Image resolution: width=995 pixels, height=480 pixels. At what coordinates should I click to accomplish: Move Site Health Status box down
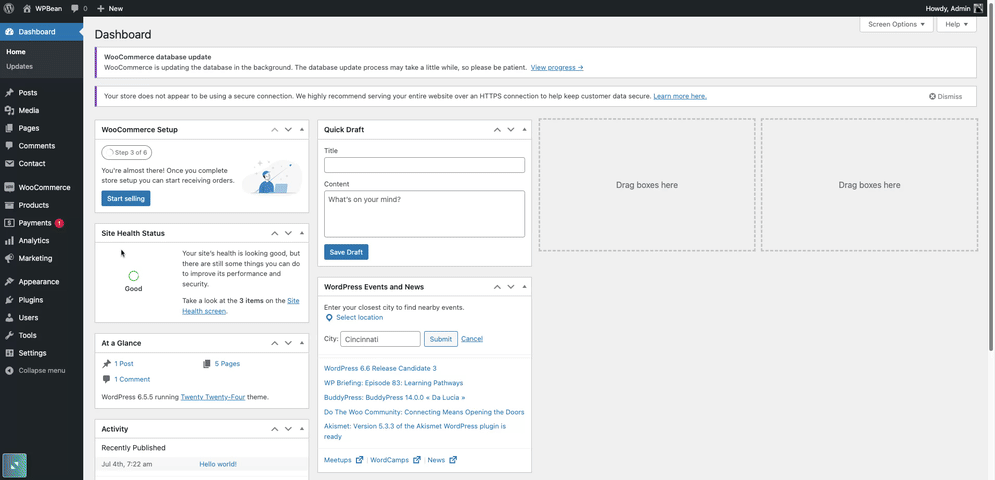pos(288,233)
